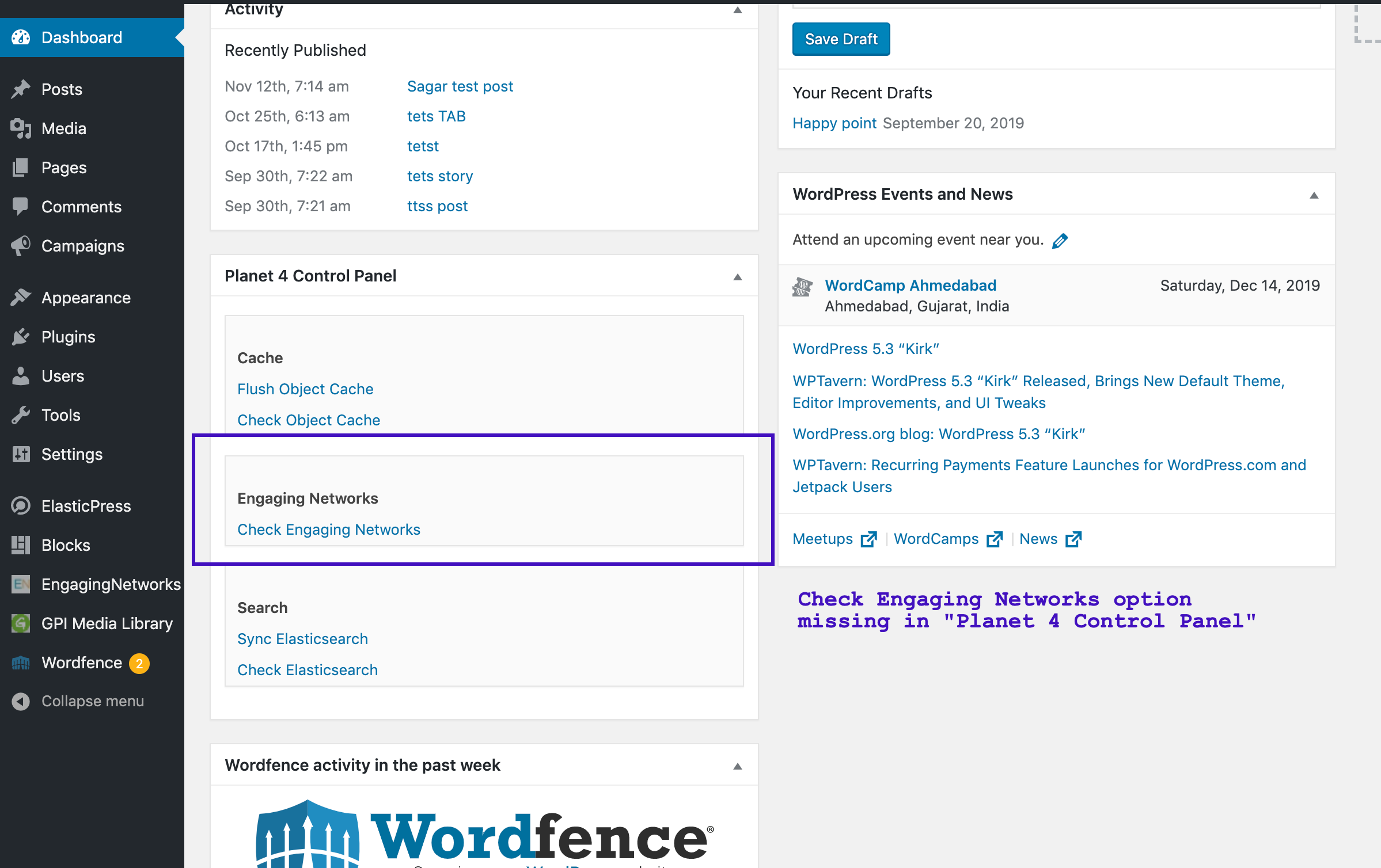Open WPTavern Recurring Payments article link
This screenshot has height=868, width=1381.
point(1049,476)
